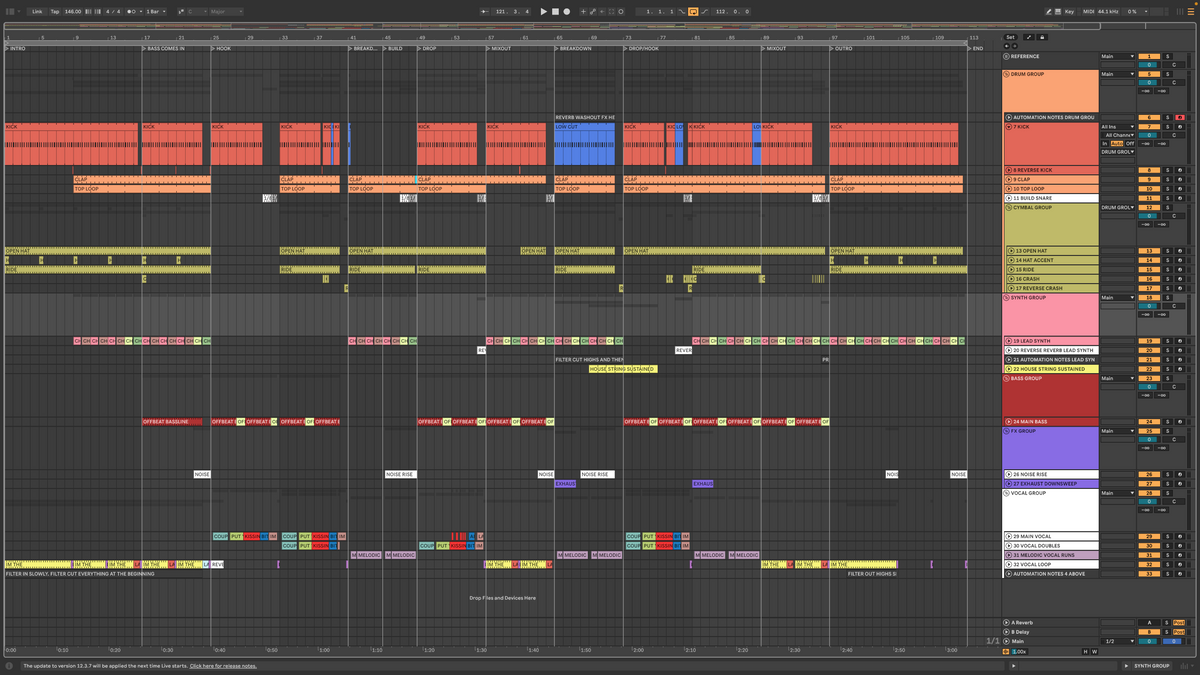The height and width of the screenshot is (675, 1200).
Task: Arm the 8 REVERSE KICK track for recording
Action: click(x=1181, y=169)
